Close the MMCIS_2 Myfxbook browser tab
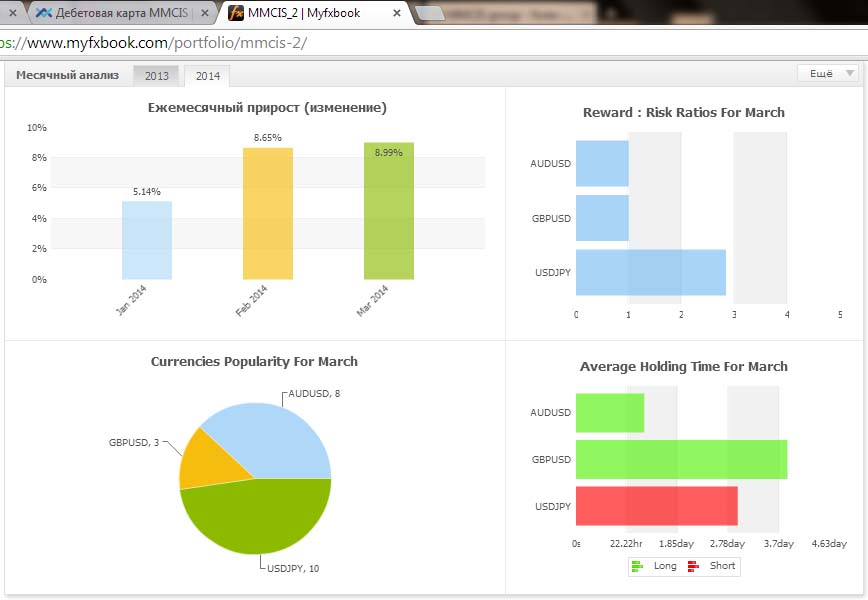The image size is (868, 600). [x=397, y=14]
